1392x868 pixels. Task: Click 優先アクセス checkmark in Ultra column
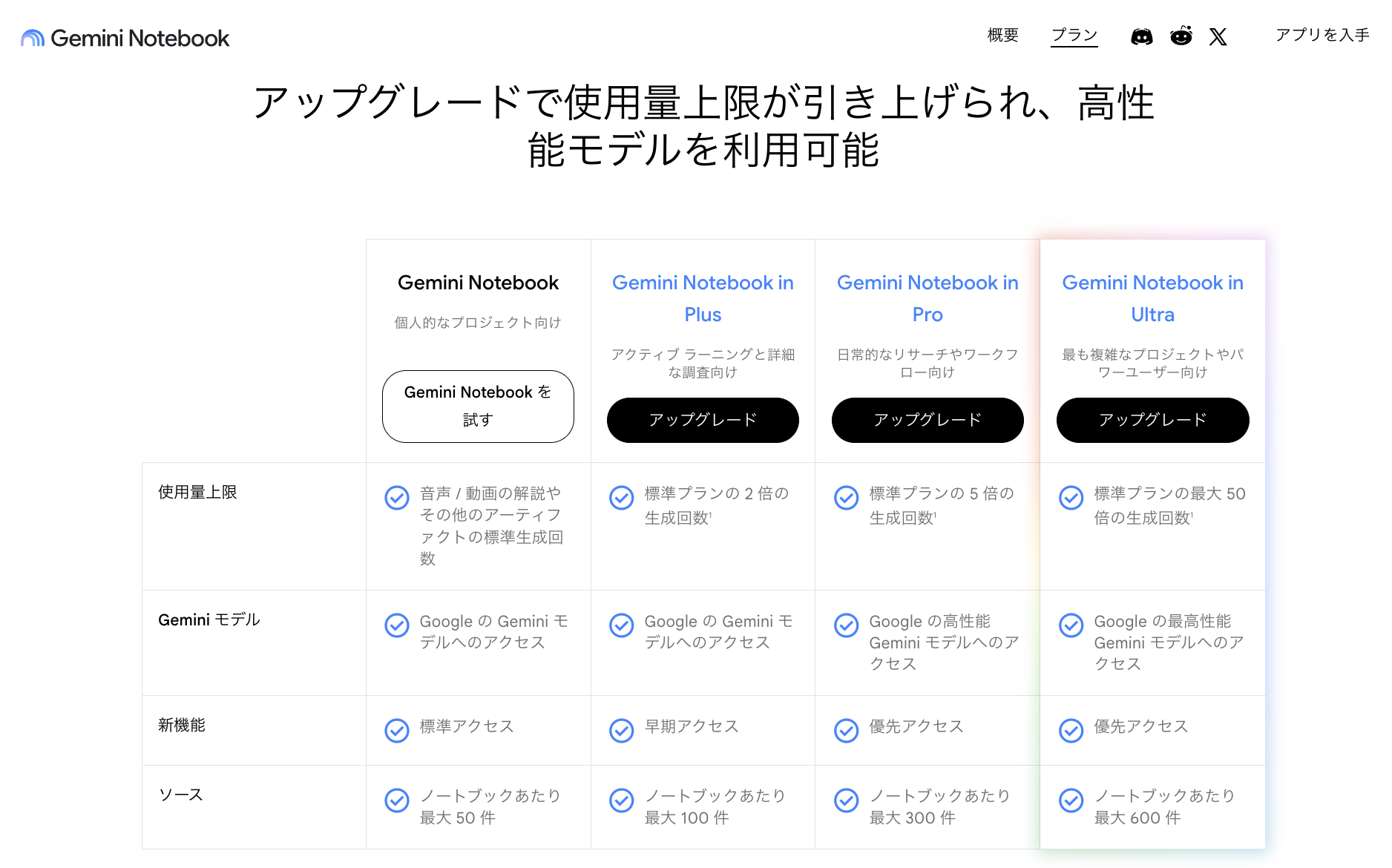(x=1071, y=731)
